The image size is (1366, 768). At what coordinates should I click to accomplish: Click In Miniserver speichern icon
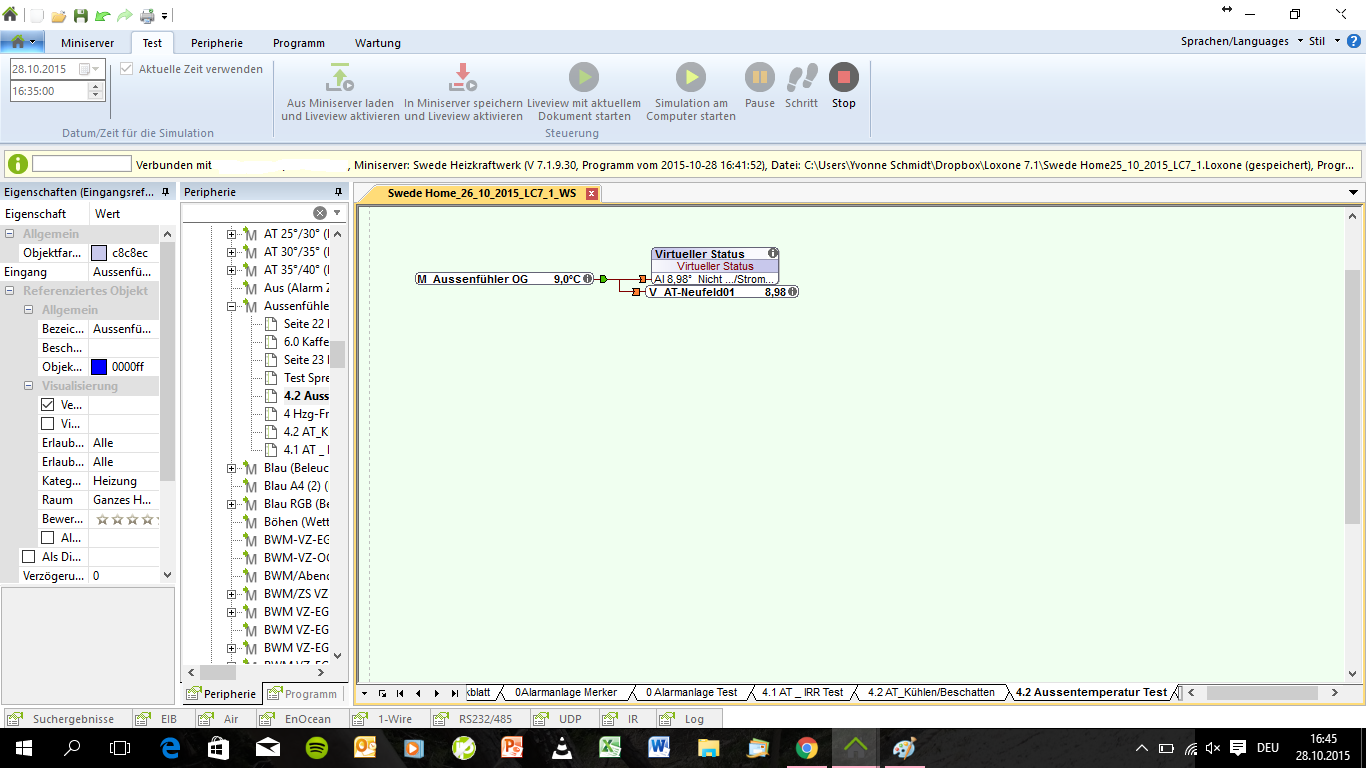click(463, 77)
